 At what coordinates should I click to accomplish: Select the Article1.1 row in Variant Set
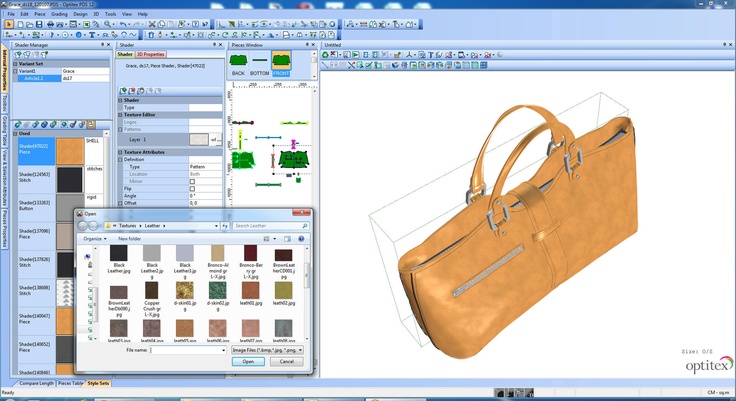(x=38, y=78)
